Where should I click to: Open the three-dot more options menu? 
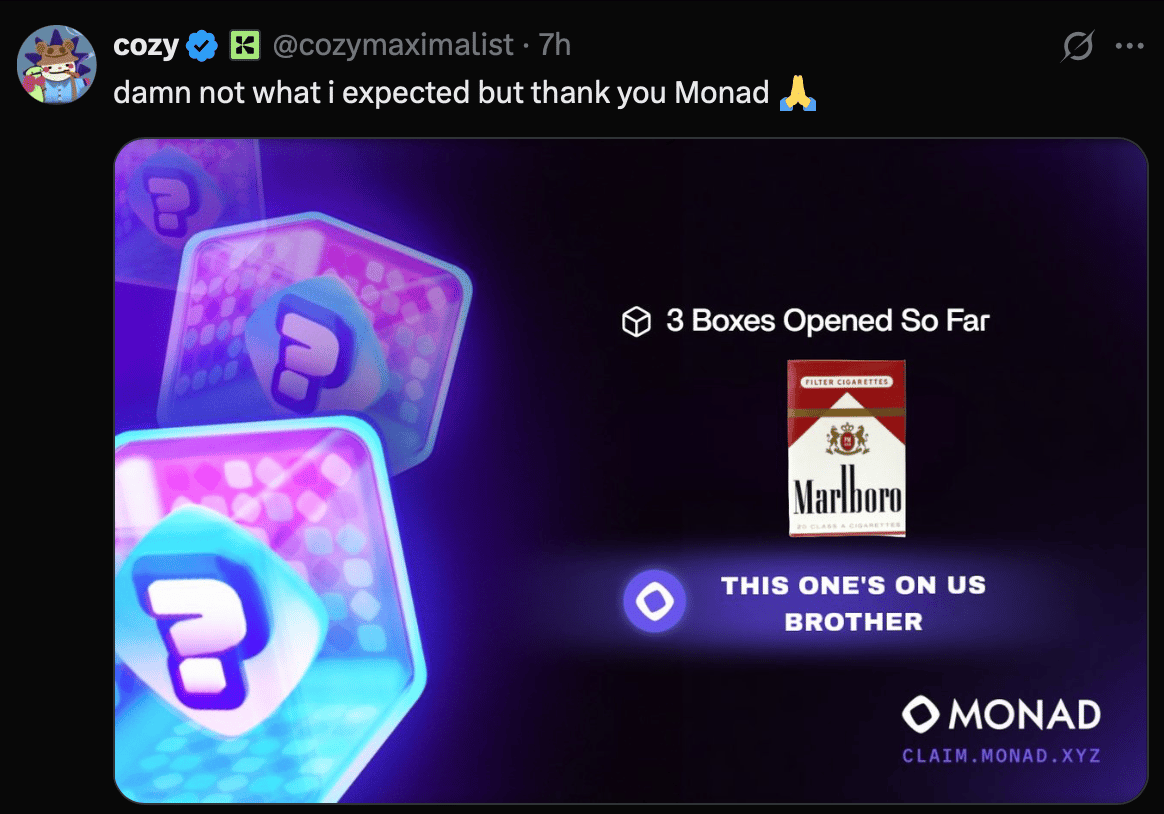(1129, 46)
